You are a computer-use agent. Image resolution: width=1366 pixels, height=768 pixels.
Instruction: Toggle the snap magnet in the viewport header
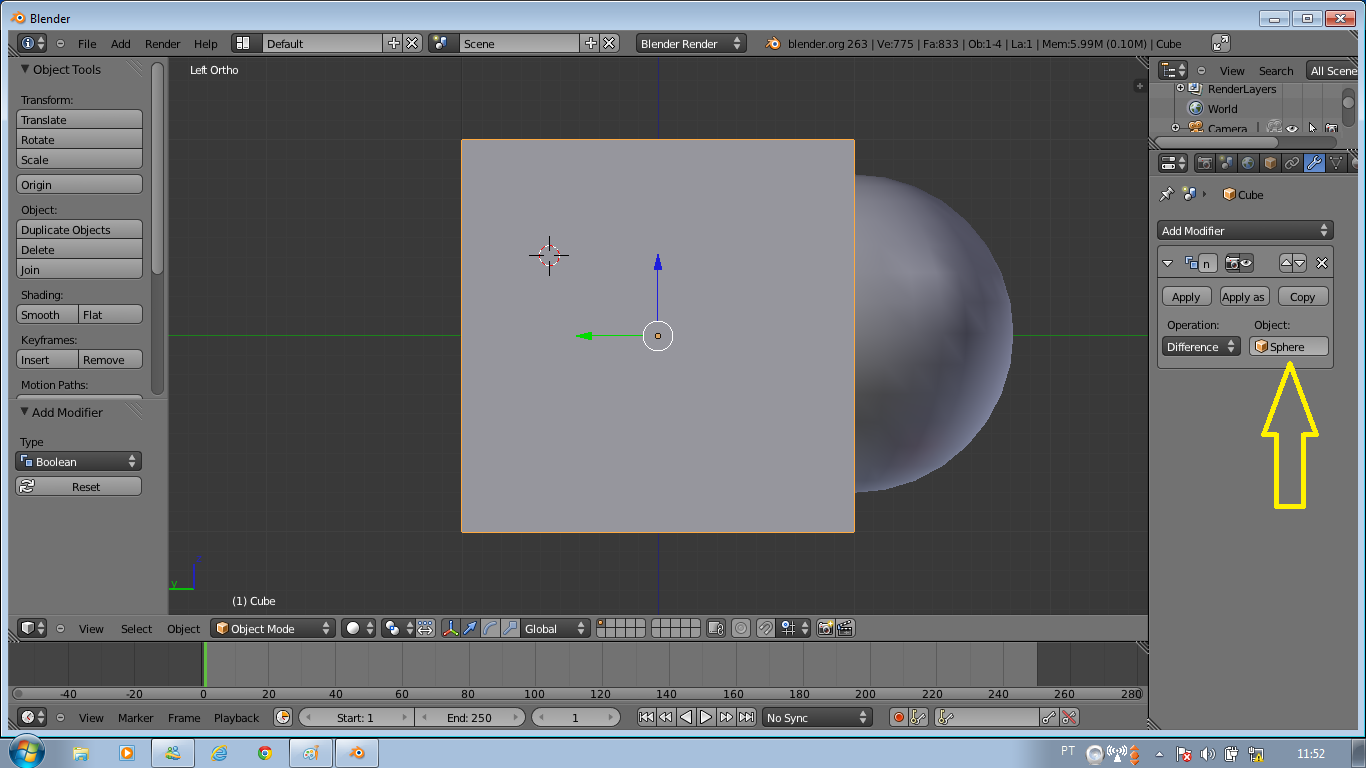[x=766, y=628]
